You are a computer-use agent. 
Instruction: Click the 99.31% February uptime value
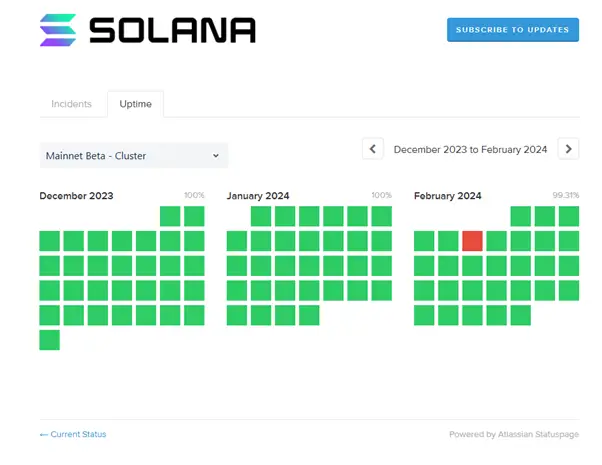tap(566, 195)
